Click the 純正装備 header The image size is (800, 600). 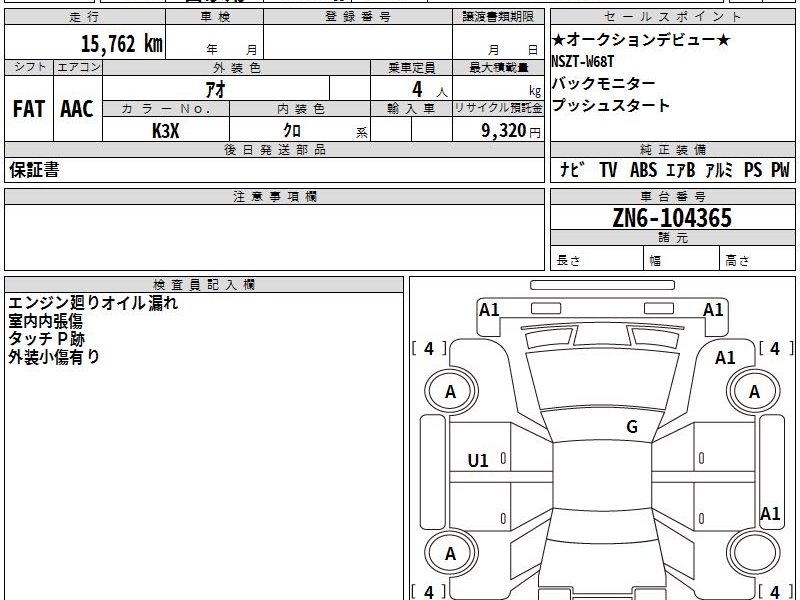tap(672, 149)
